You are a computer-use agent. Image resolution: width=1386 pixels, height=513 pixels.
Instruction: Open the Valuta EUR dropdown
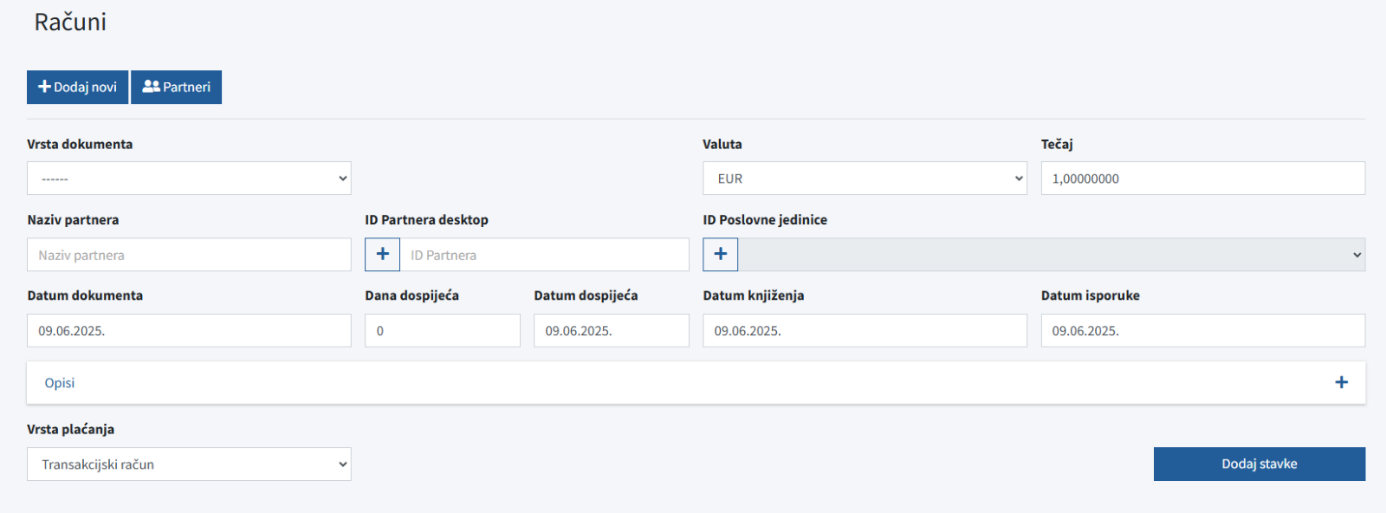(x=865, y=178)
